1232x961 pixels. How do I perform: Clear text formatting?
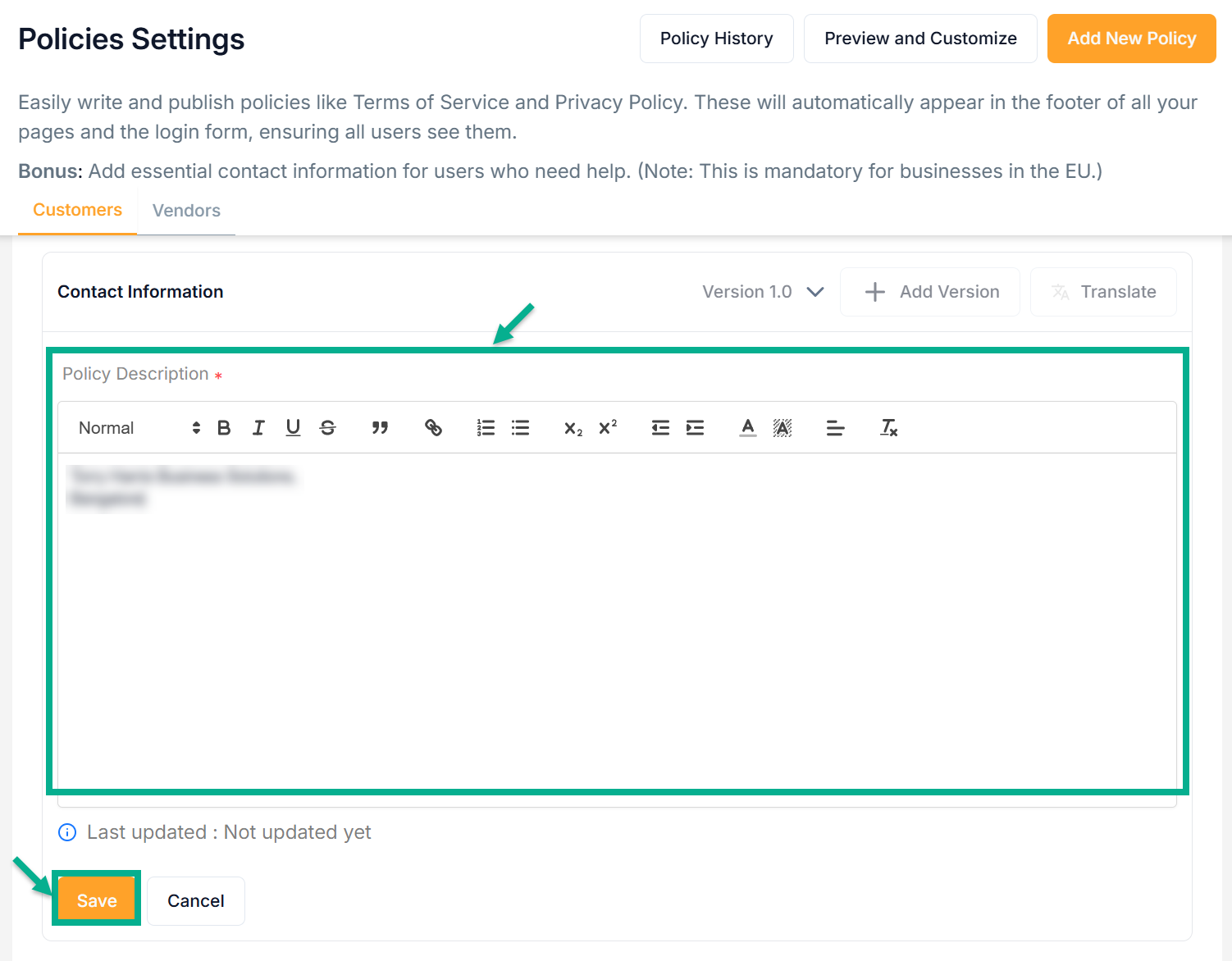(888, 428)
